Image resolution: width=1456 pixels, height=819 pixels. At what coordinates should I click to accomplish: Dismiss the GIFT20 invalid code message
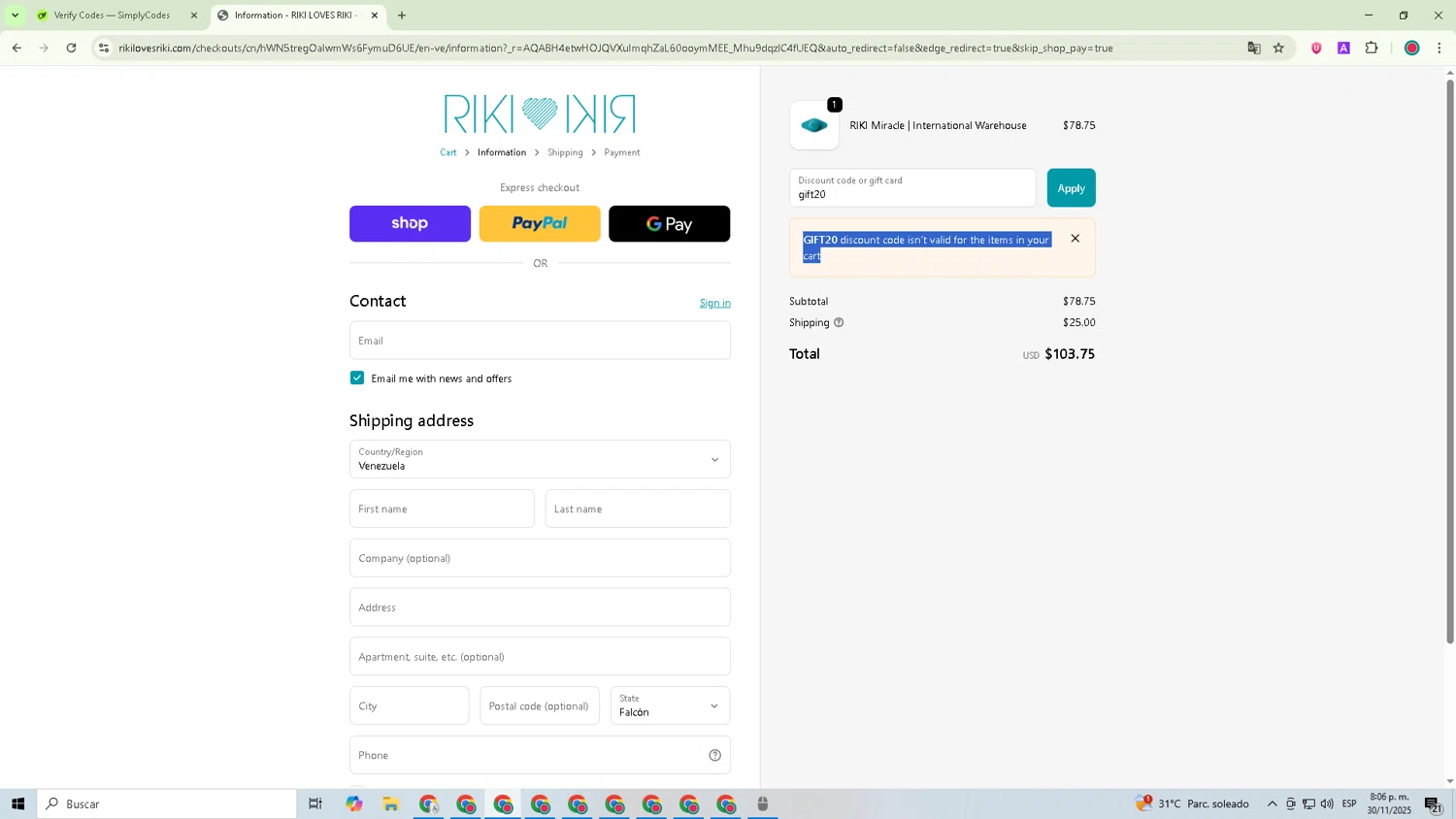(1075, 239)
